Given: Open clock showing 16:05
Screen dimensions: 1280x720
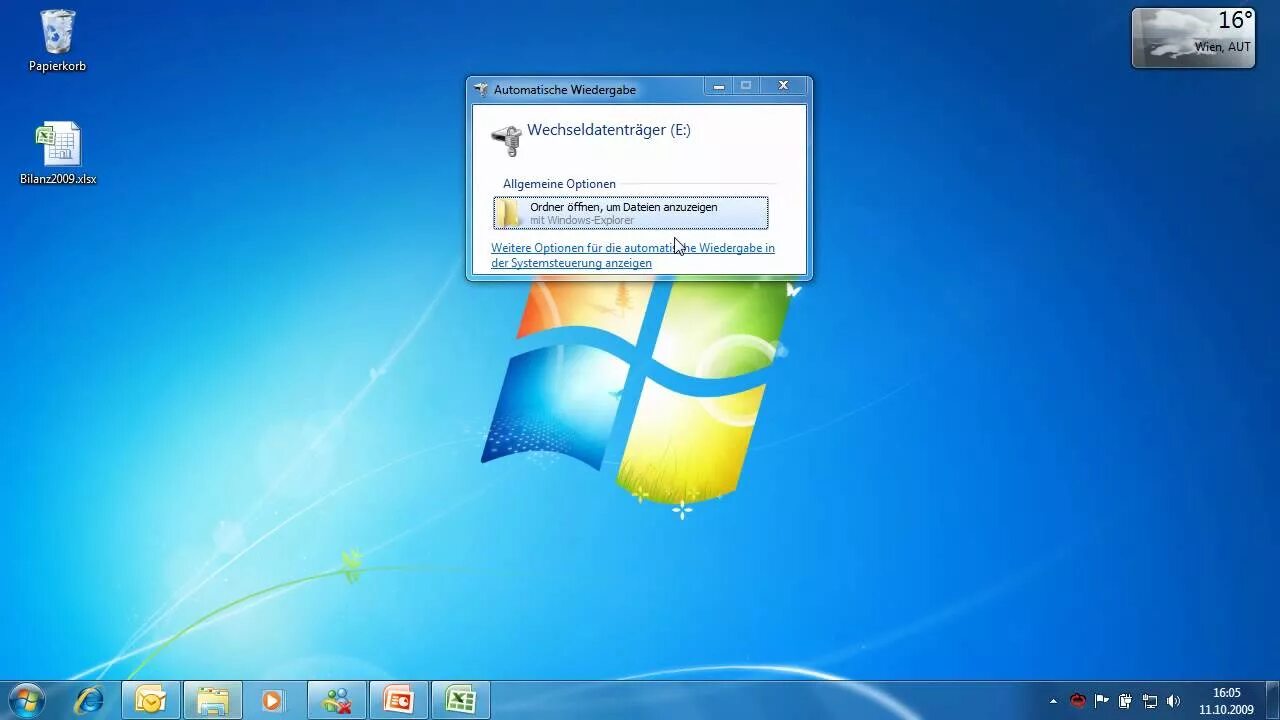Looking at the screenshot, I should click(1226, 701).
